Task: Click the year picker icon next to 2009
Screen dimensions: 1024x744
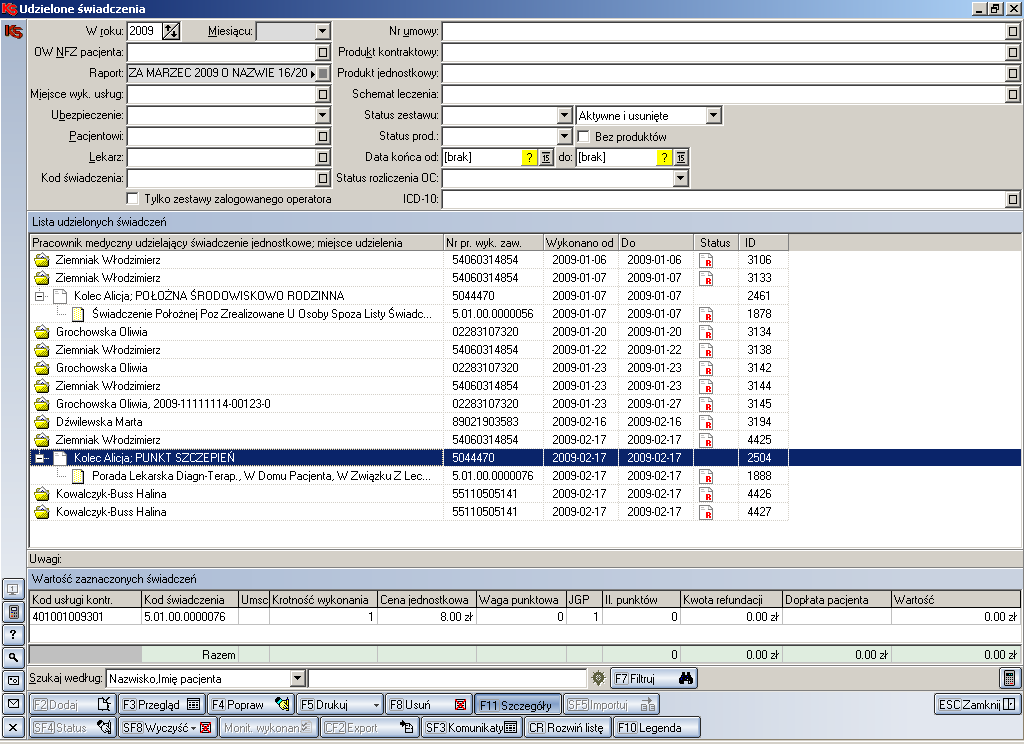Action: [171, 31]
